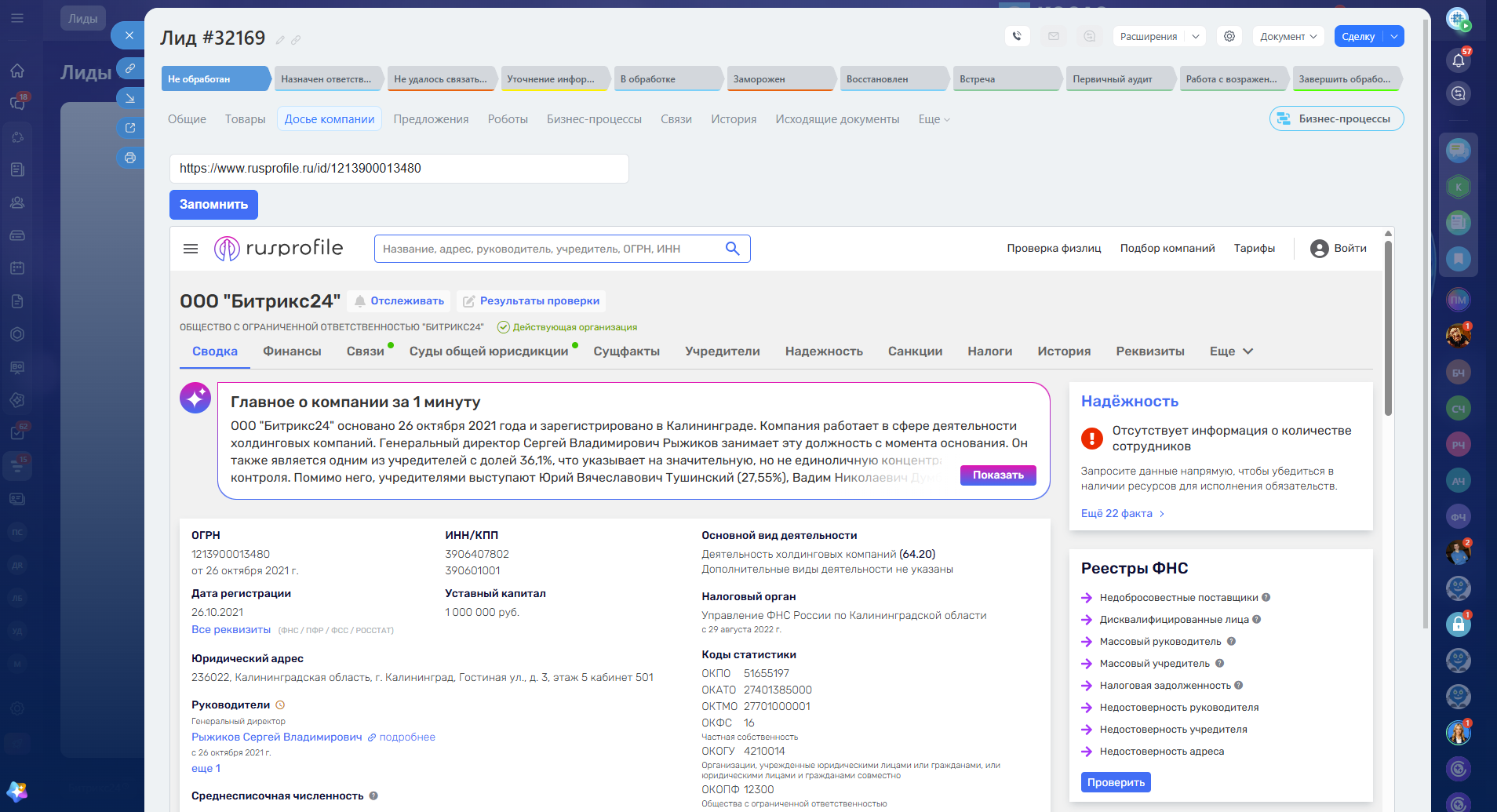Open the Предложения tab
1497x812 pixels.
pos(432,119)
